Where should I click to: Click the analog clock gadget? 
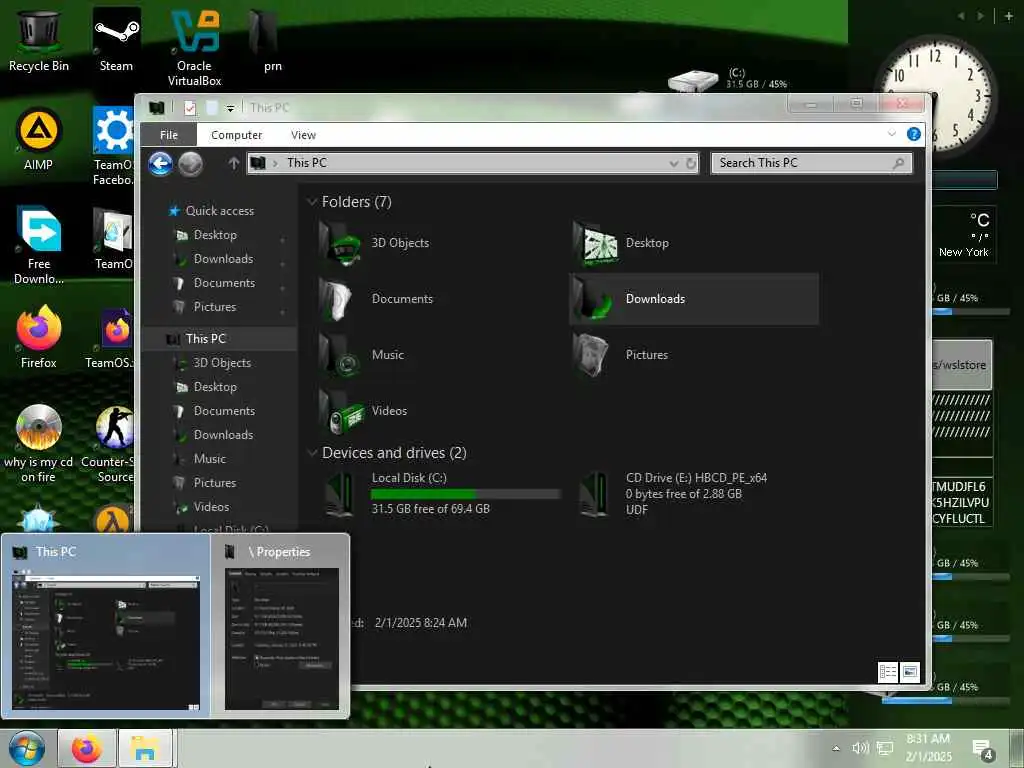tap(937, 97)
